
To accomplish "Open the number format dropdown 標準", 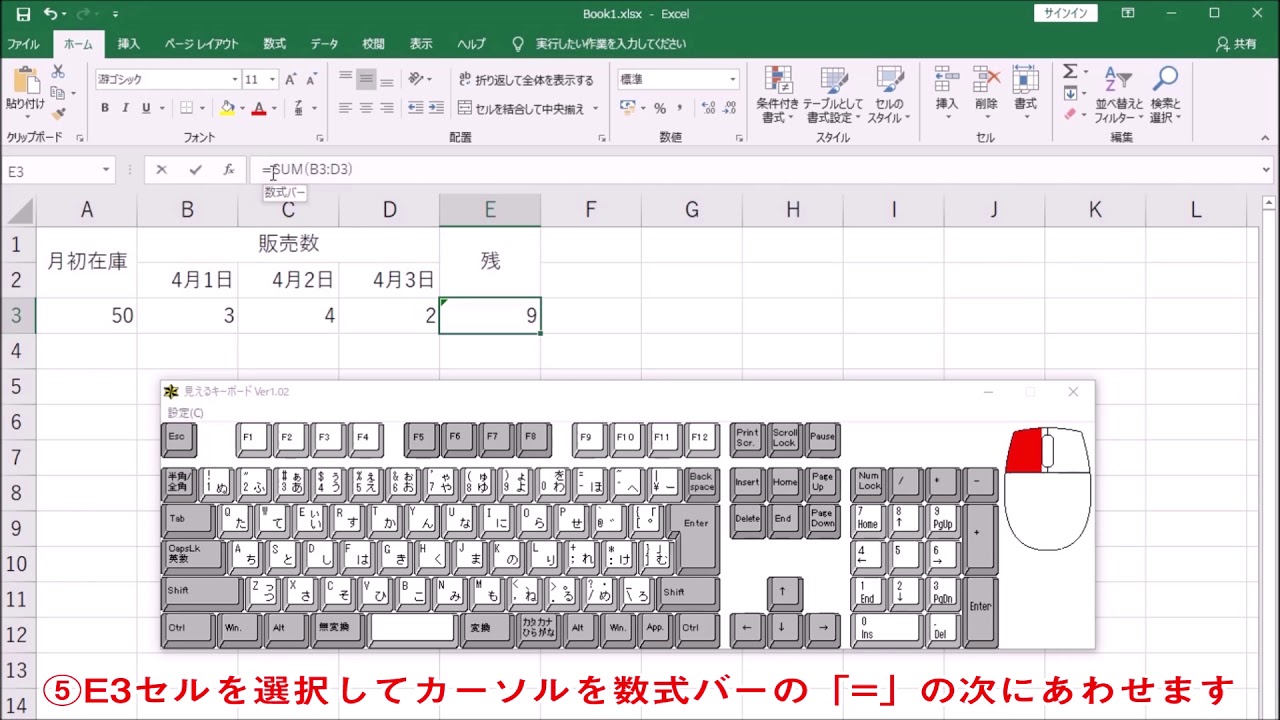I will [x=732, y=79].
